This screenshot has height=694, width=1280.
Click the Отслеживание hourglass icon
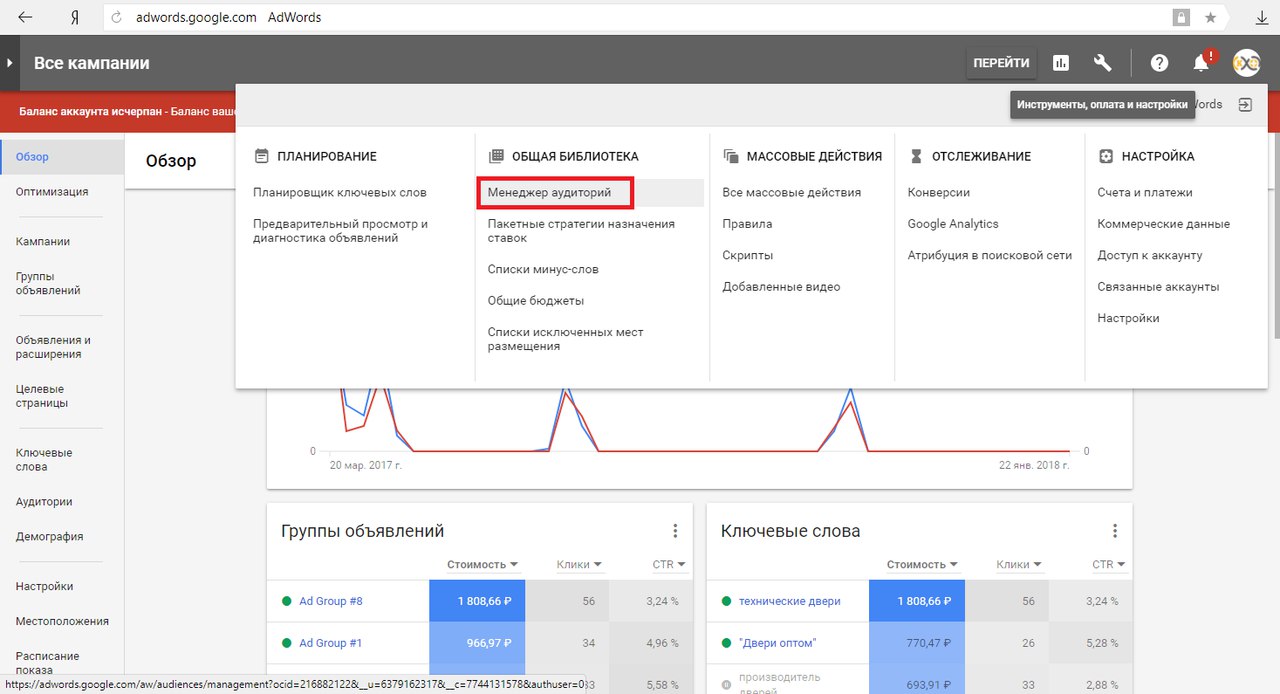click(916, 156)
